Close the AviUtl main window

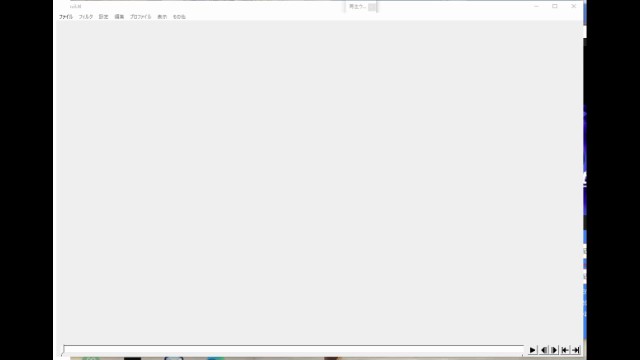tap(573, 6)
